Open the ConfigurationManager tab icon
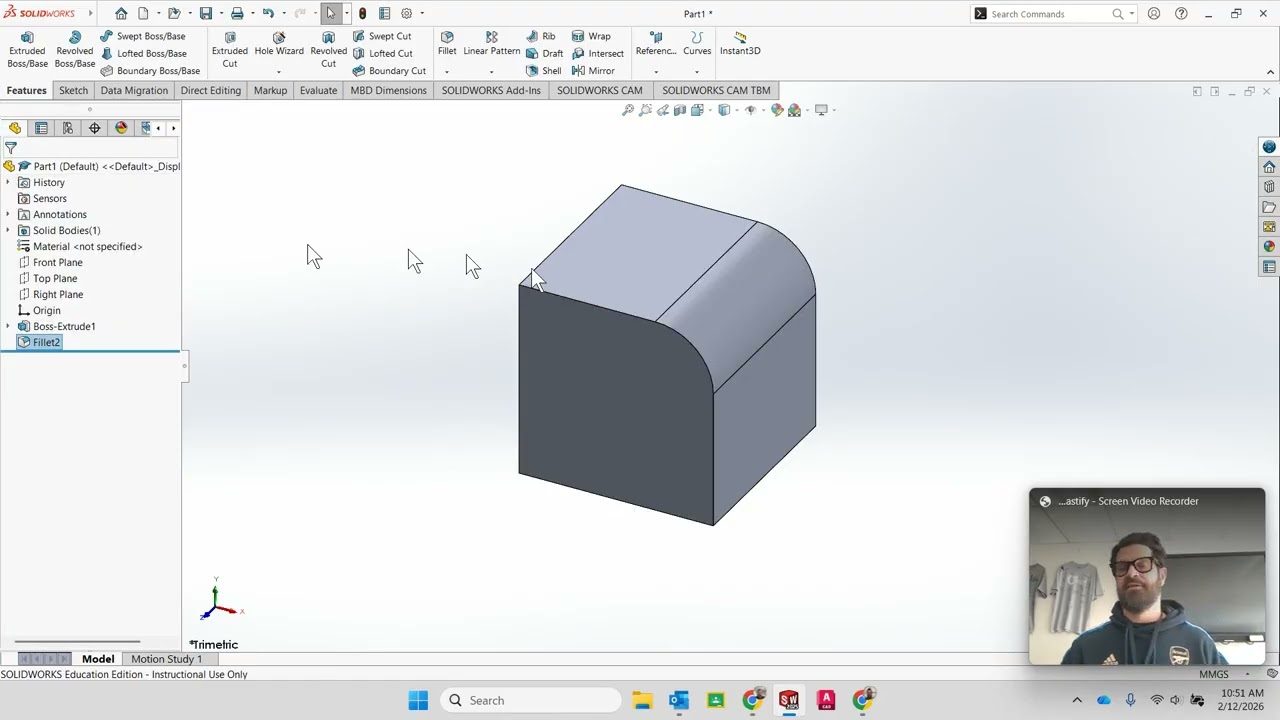1280x720 pixels. 68,128
